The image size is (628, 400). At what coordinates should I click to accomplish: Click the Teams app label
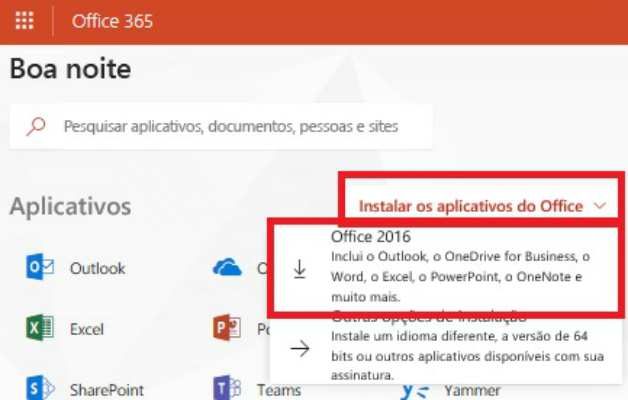tap(279, 390)
